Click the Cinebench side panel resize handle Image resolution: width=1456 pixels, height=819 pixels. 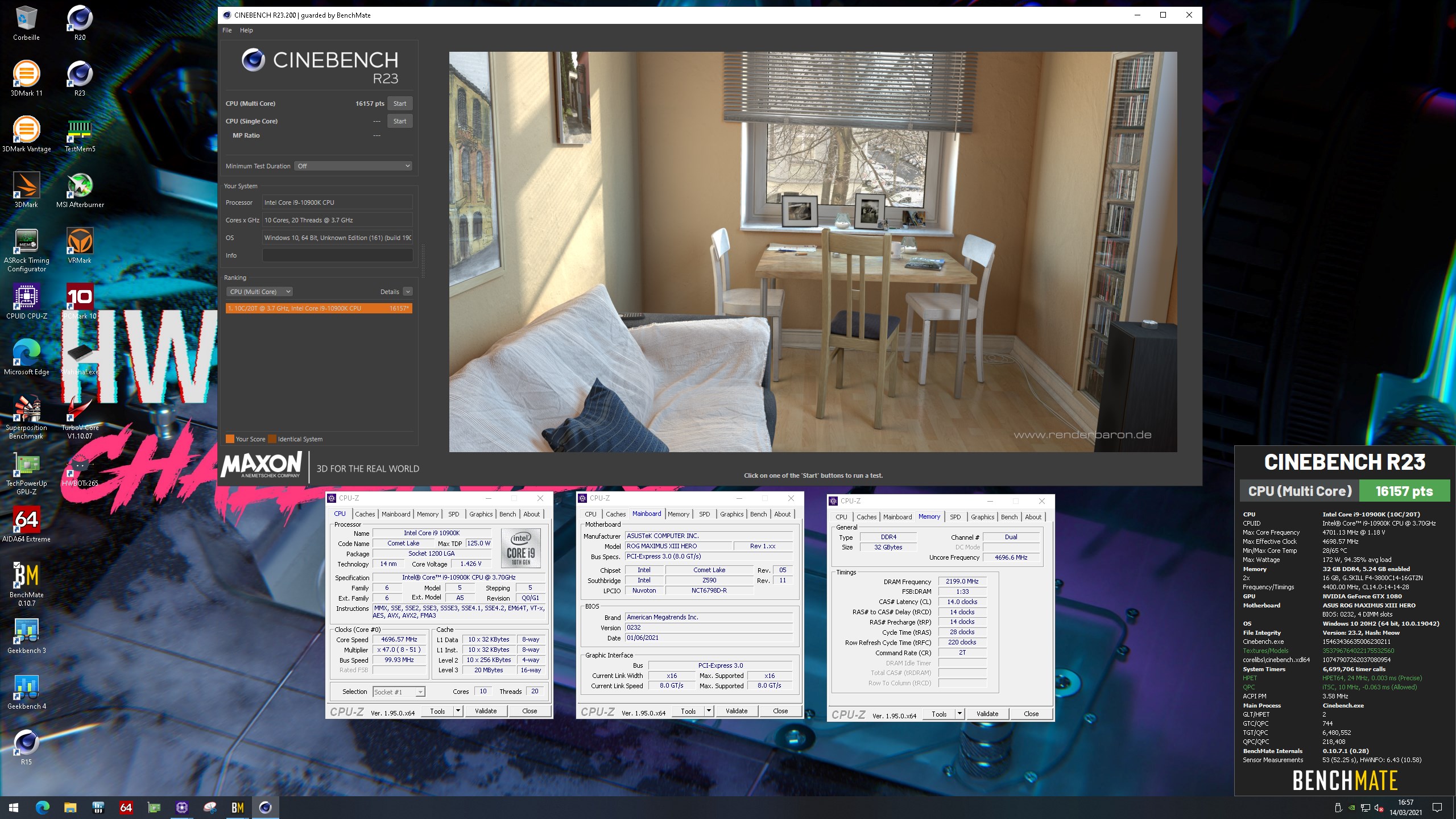[x=423, y=260]
